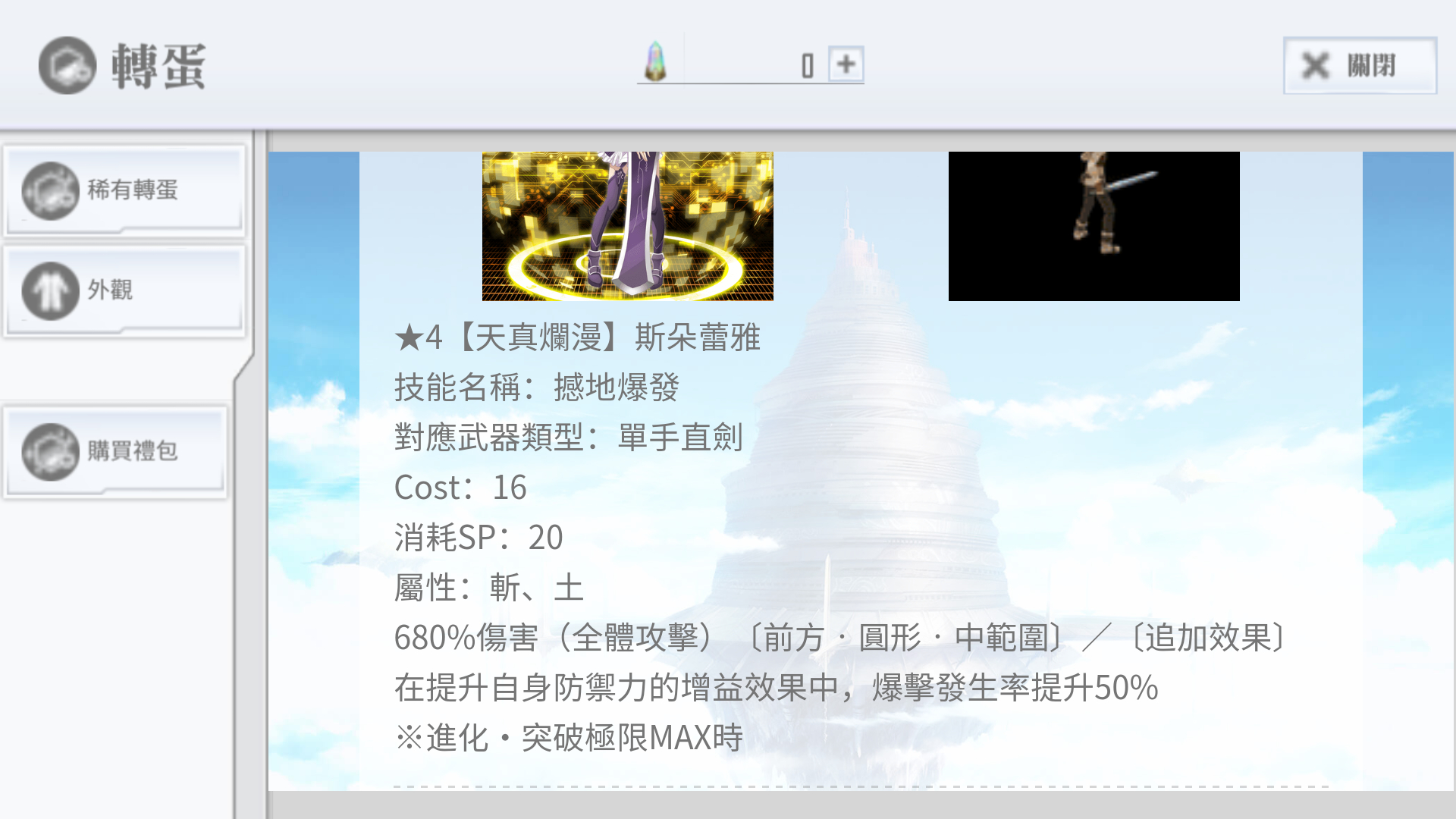Click the gacha capsule icon beside 轉蛋 title
This screenshot has width=1456, height=819.
tap(67, 65)
